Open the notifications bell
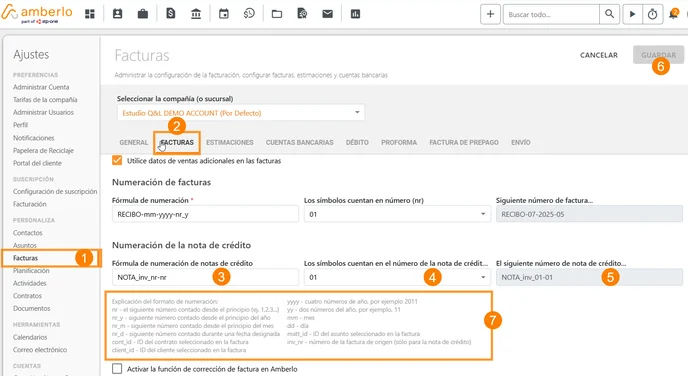 click(x=674, y=14)
